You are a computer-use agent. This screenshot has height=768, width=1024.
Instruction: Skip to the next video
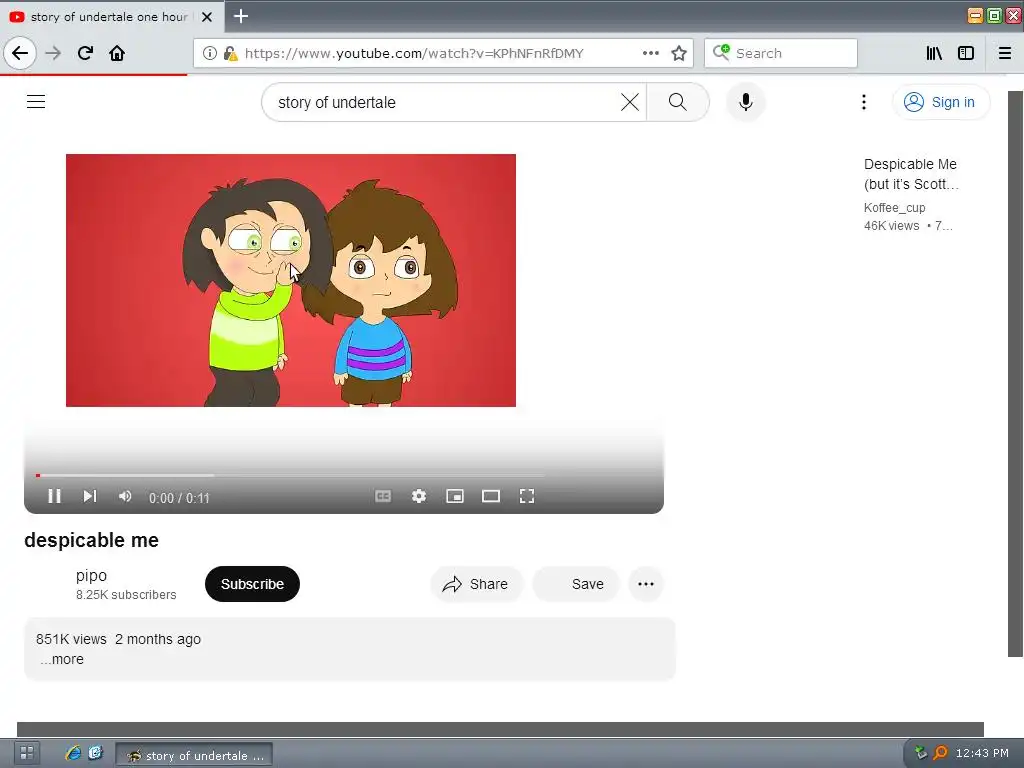[89, 496]
